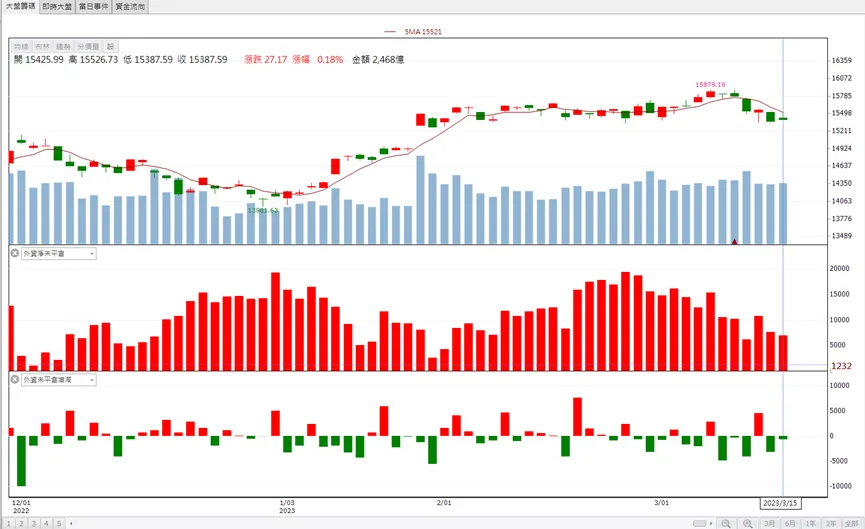This screenshot has height=529, width=865.
Task: Click the 2/01 date axis label
Action: click(444, 503)
